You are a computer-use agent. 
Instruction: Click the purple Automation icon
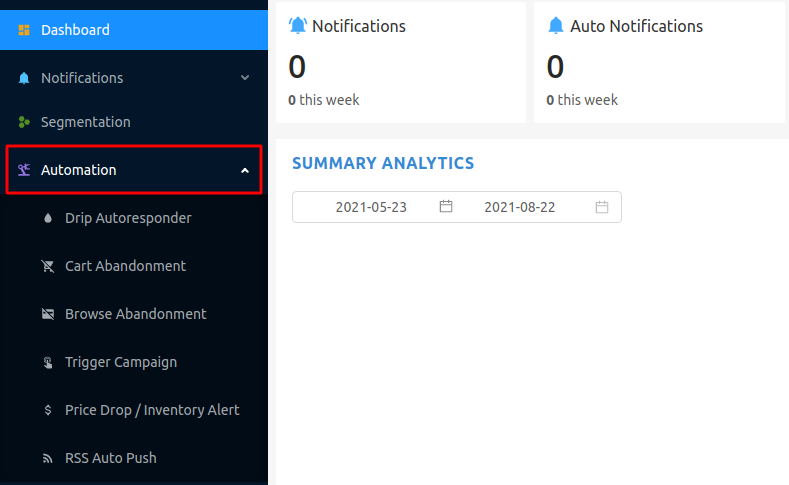(24, 170)
